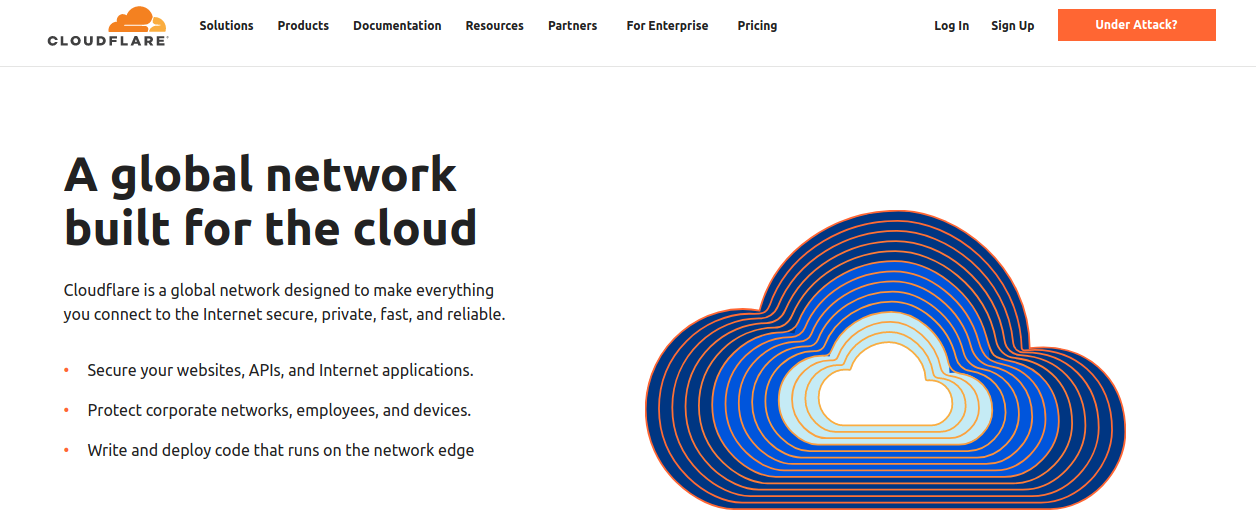
Task: Open the Products menu
Action: [303, 26]
